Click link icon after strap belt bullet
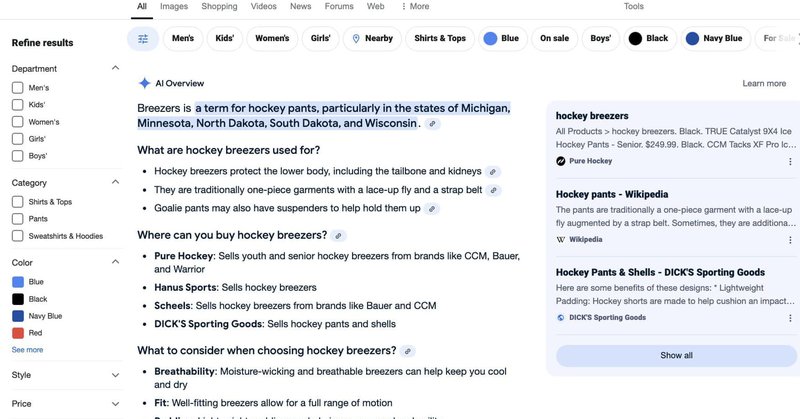 pyautogui.click(x=493, y=190)
